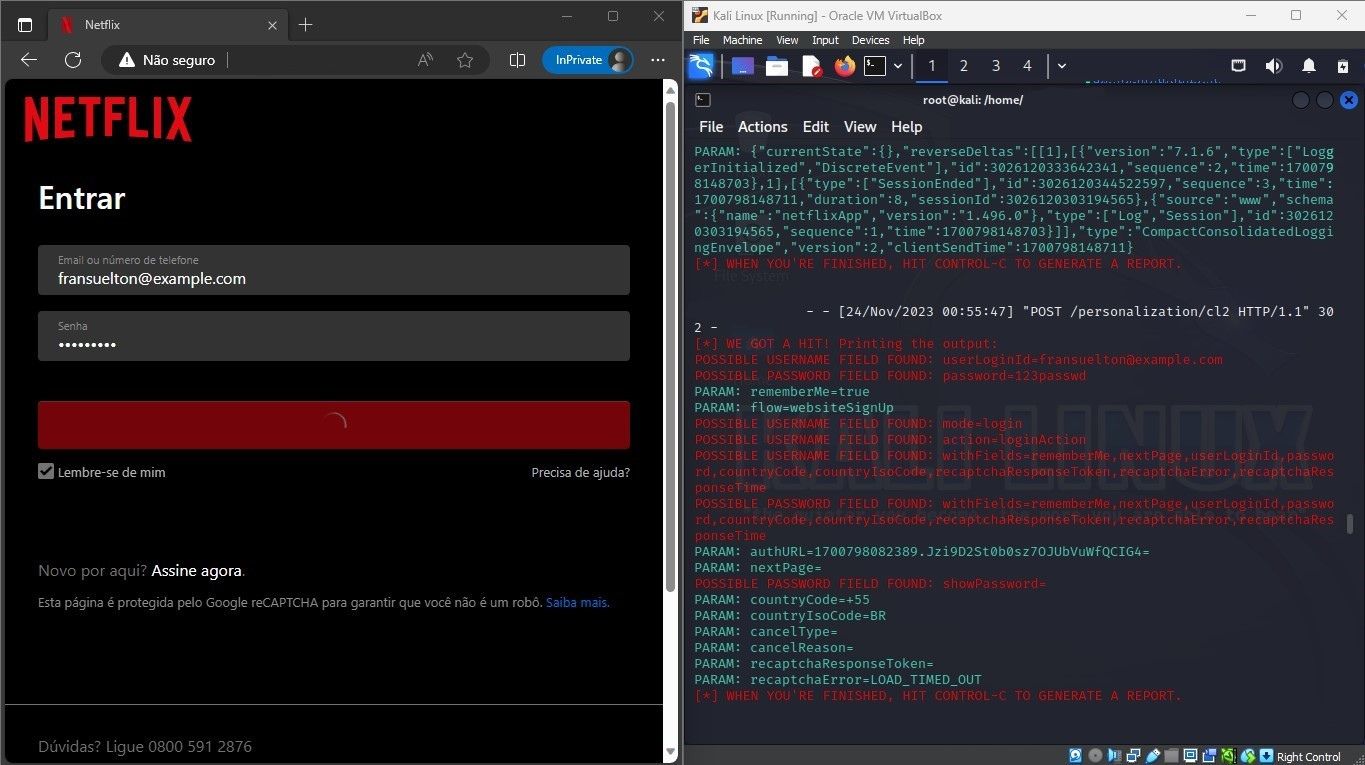Refresh the Netflix page in Edge
This screenshot has height=765, width=1365.
(x=73, y=60)
